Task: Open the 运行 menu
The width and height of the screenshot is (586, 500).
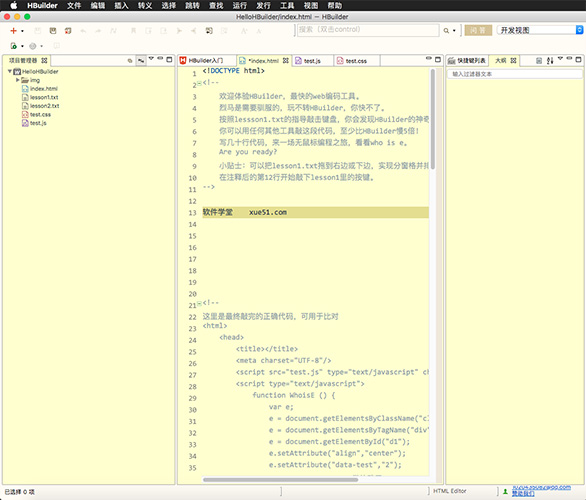Action: pyautogui.click(x=240, y=5)
